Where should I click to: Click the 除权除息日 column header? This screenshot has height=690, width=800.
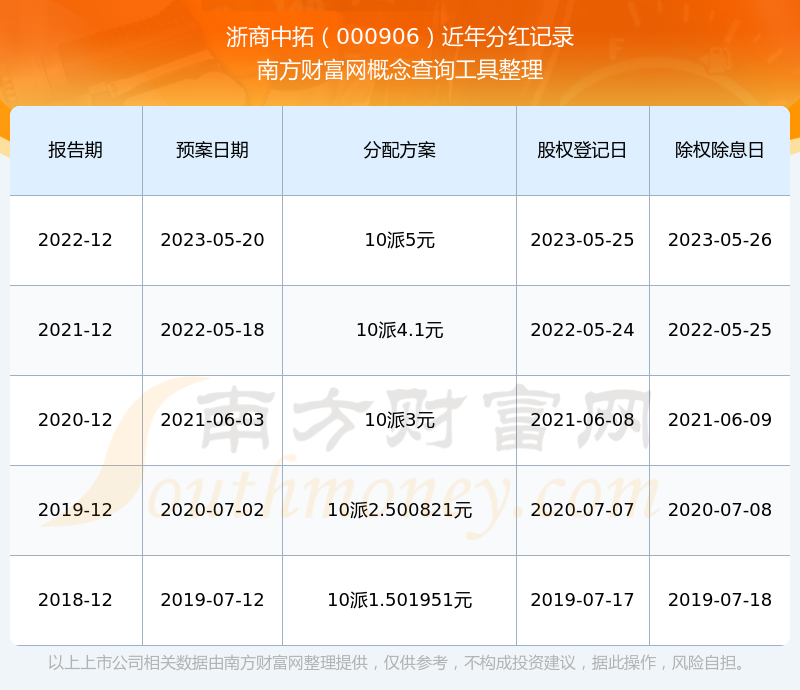point(719,150)
